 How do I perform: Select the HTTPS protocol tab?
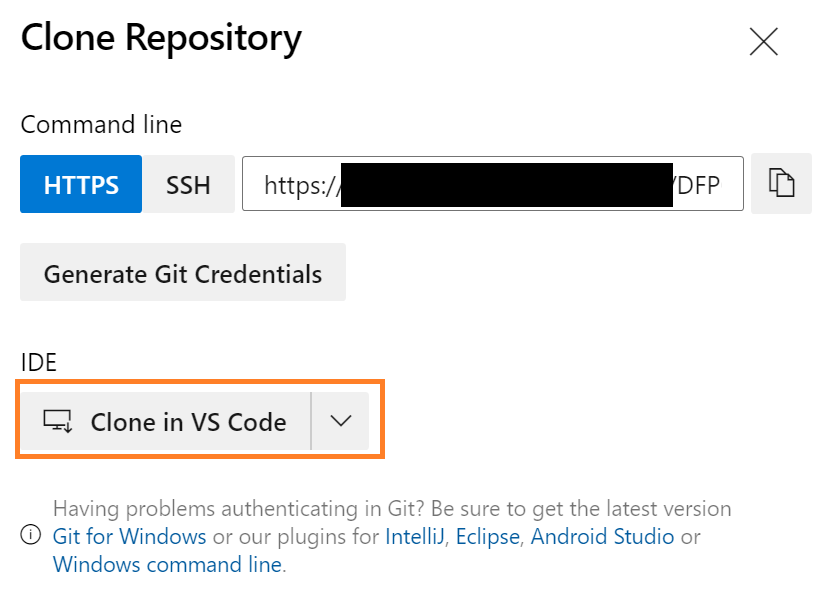(81, 184)
